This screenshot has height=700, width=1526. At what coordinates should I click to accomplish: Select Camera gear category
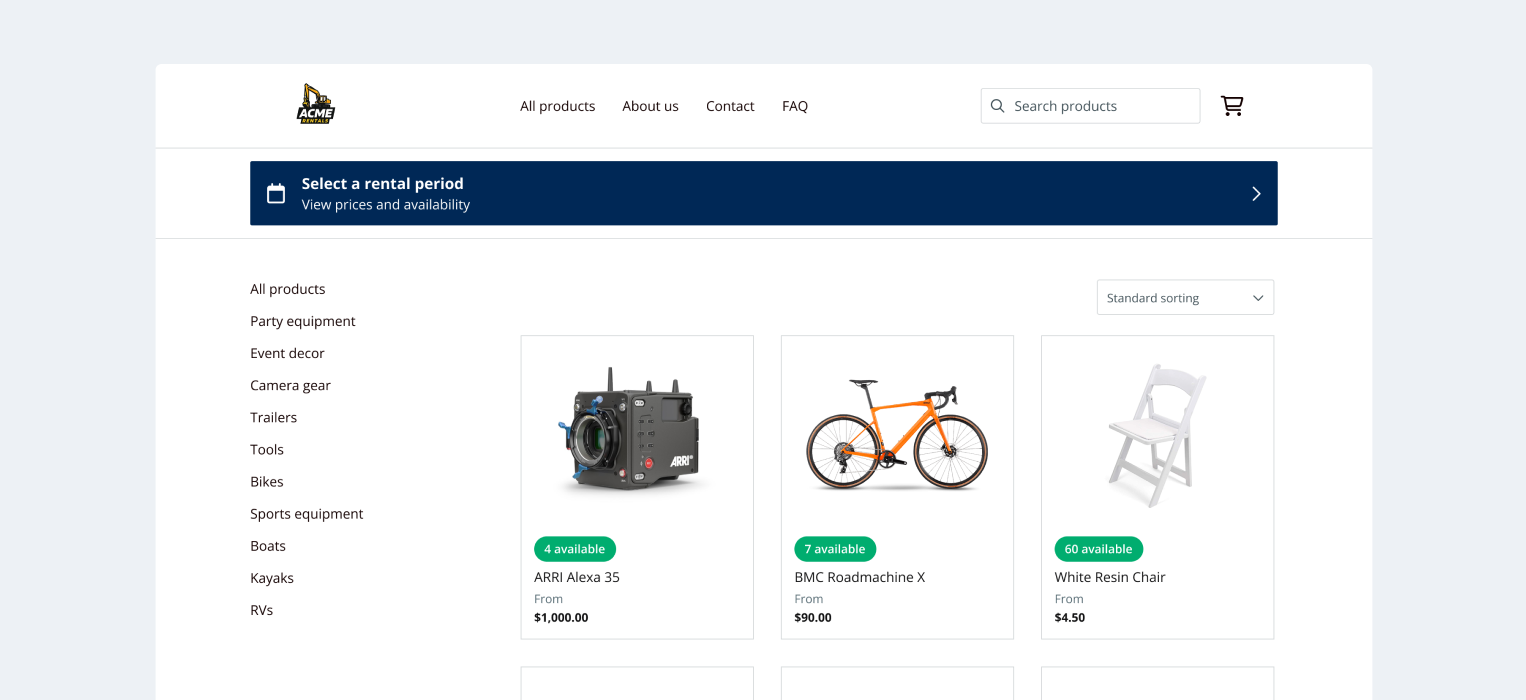[x=290, y=385]
